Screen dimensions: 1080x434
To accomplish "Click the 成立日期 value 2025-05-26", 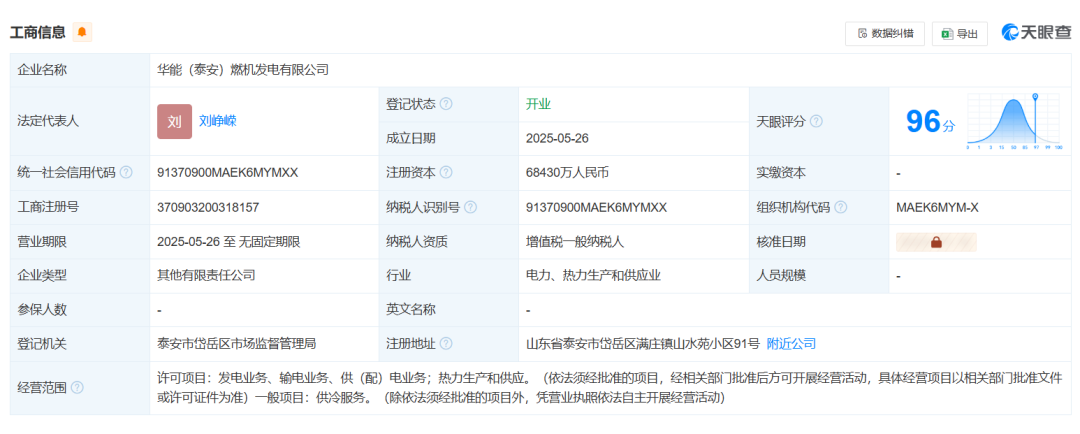I will [x=557, y=138].
